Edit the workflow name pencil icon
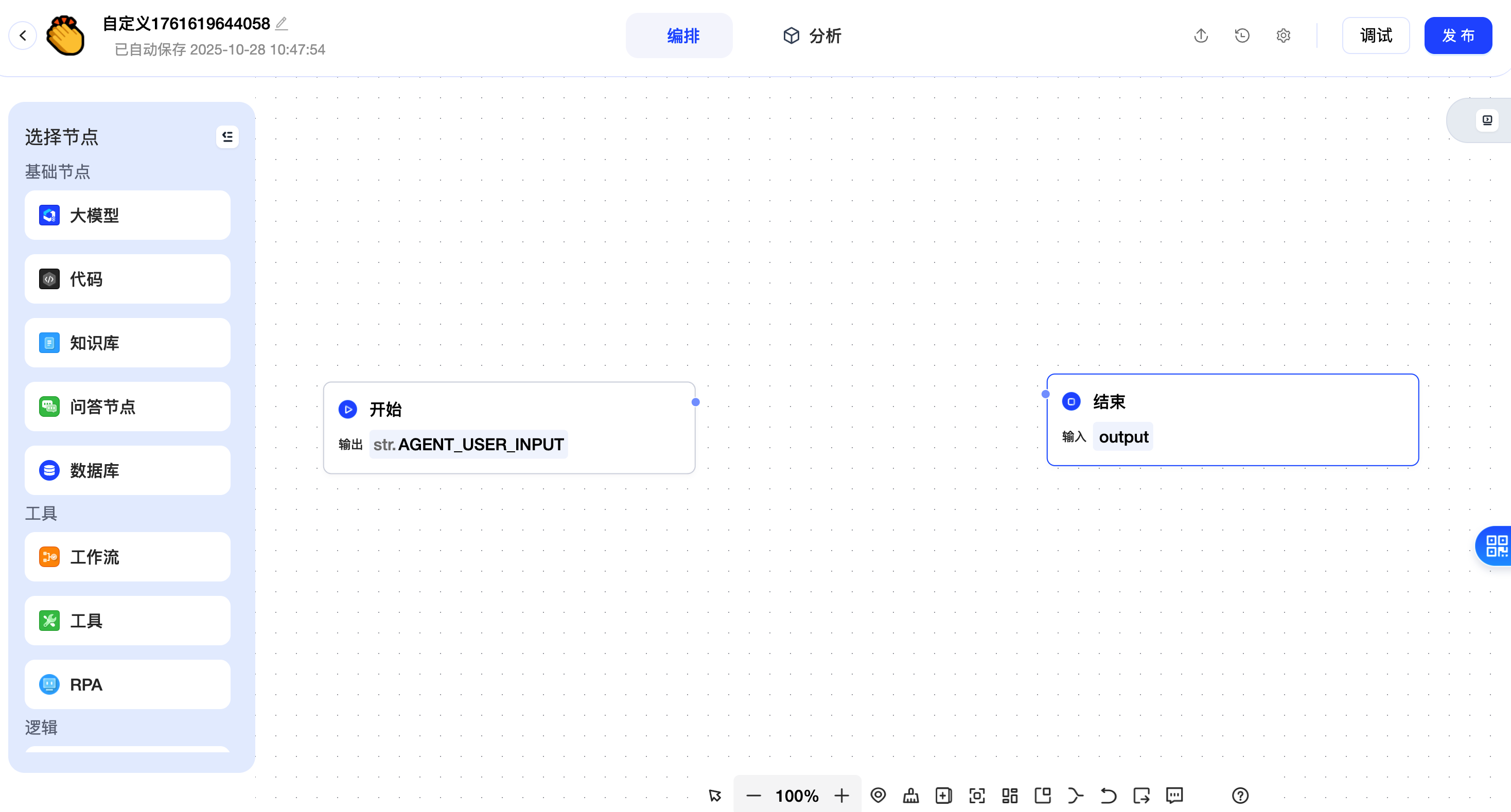1511x812 pixels. [282, 24]
